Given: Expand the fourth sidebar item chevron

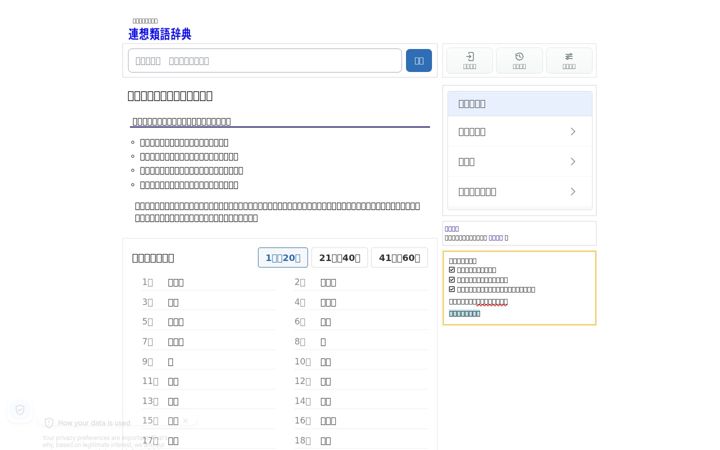Looking at the screenshot, I should pos(573,191).
